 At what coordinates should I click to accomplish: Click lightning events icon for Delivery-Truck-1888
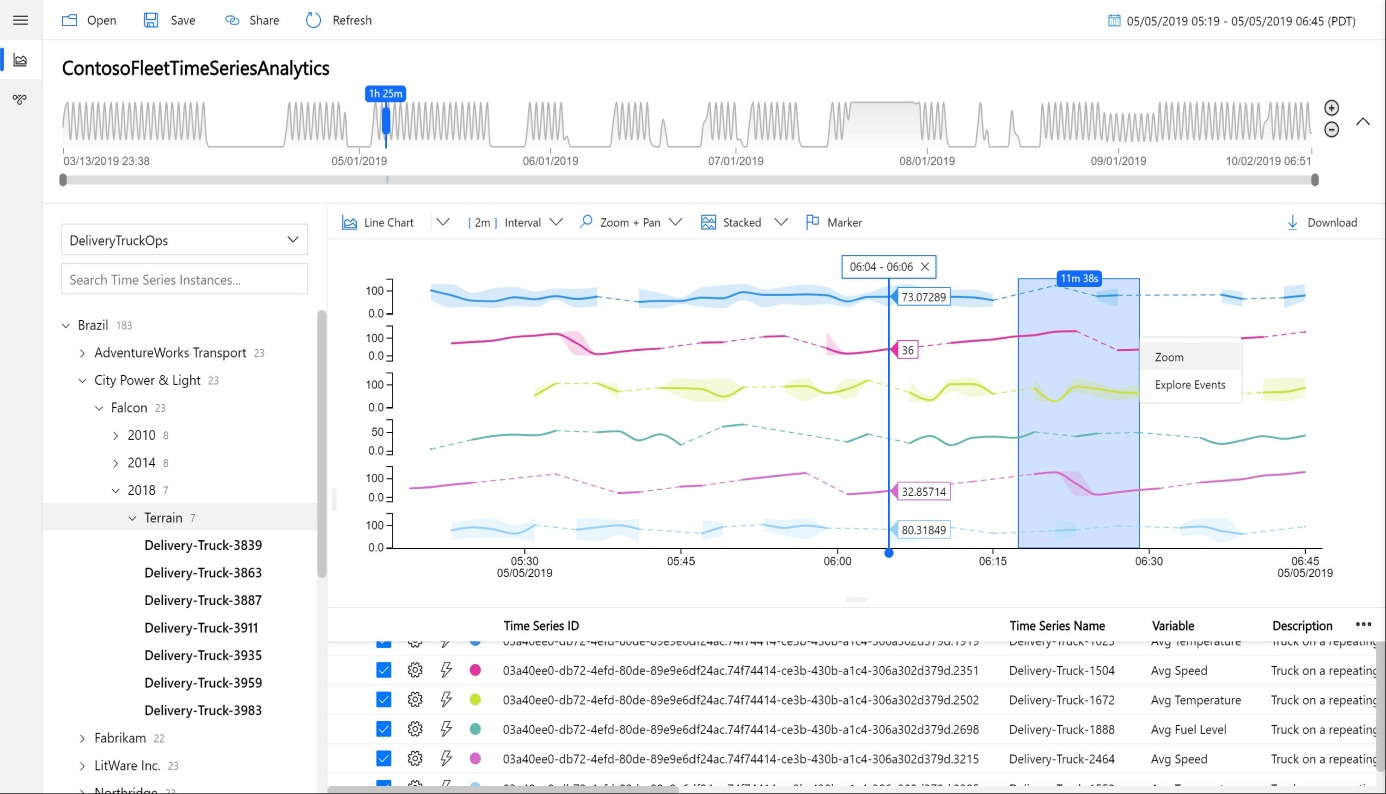tap(446, 730)
